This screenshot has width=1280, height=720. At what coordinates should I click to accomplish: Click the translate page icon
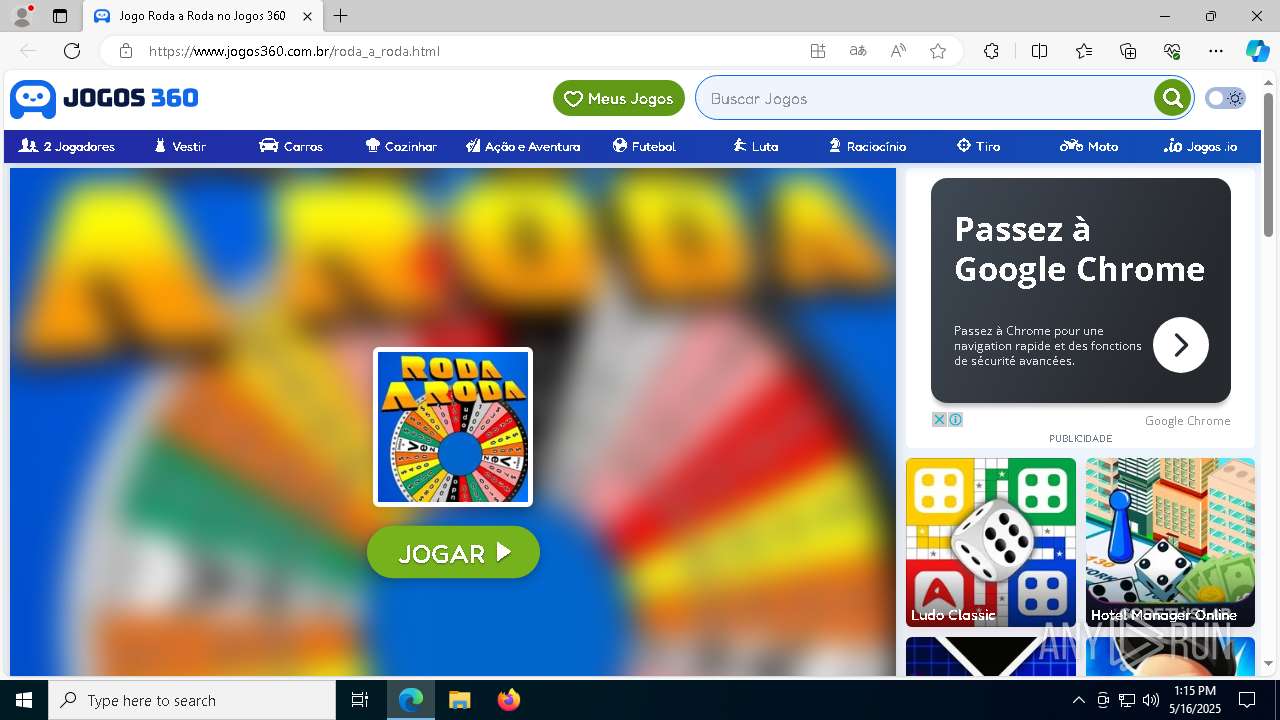pos(858,51)
